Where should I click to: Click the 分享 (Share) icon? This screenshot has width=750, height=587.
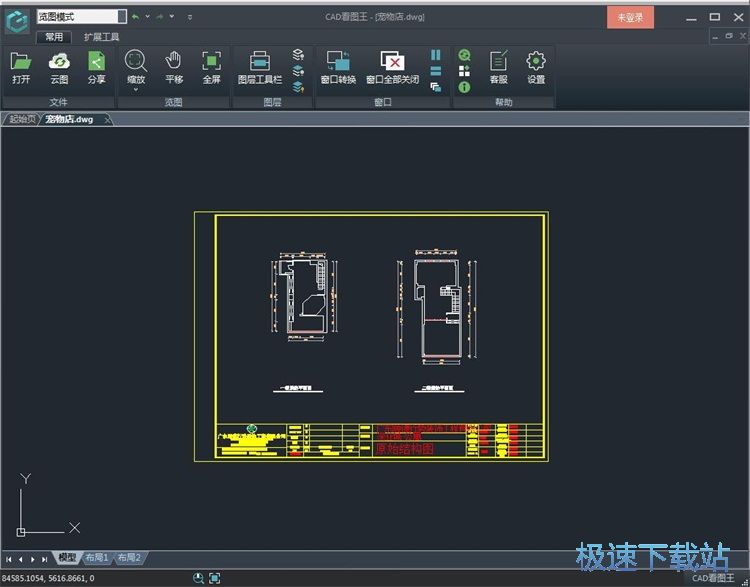click(96, 66)
